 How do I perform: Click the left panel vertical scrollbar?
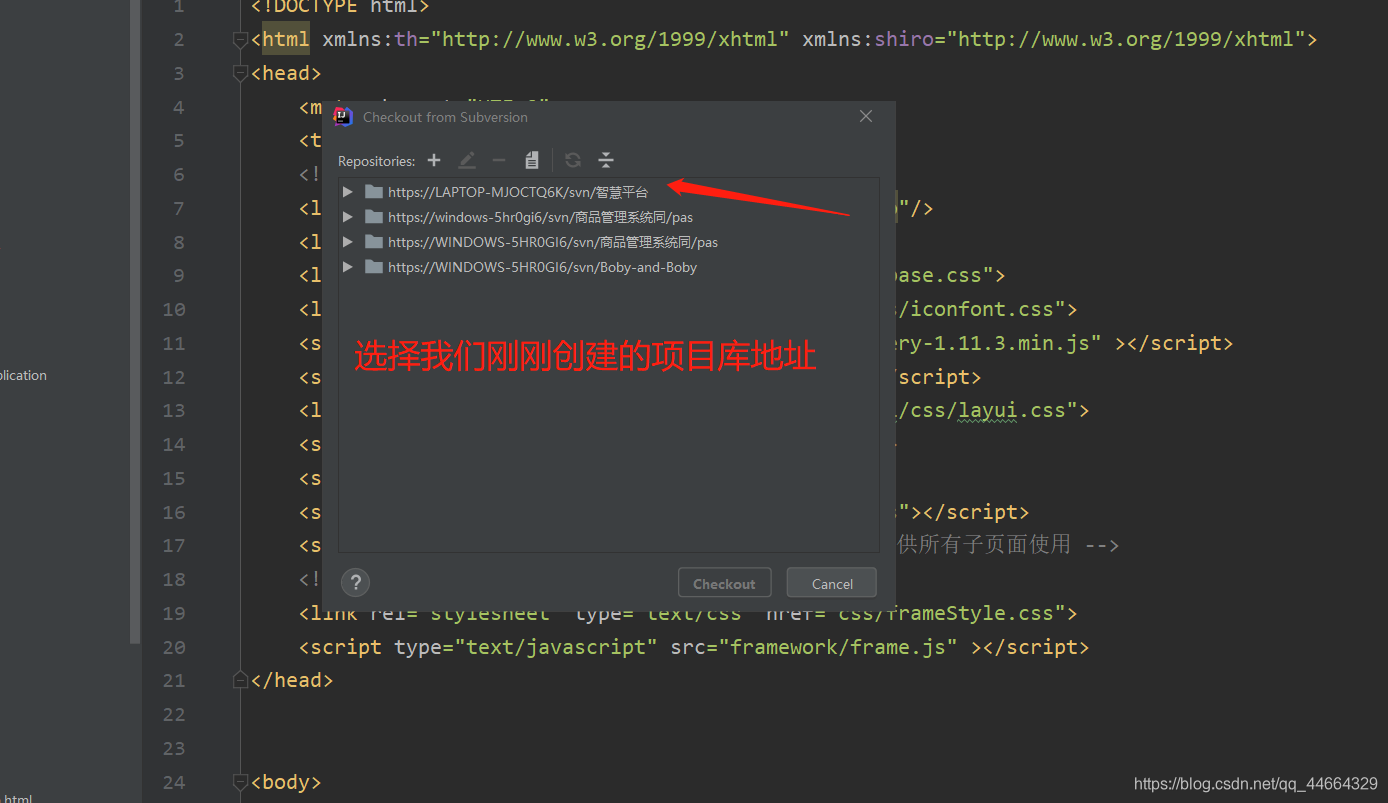pyautogui.click(x=136, y=320)
